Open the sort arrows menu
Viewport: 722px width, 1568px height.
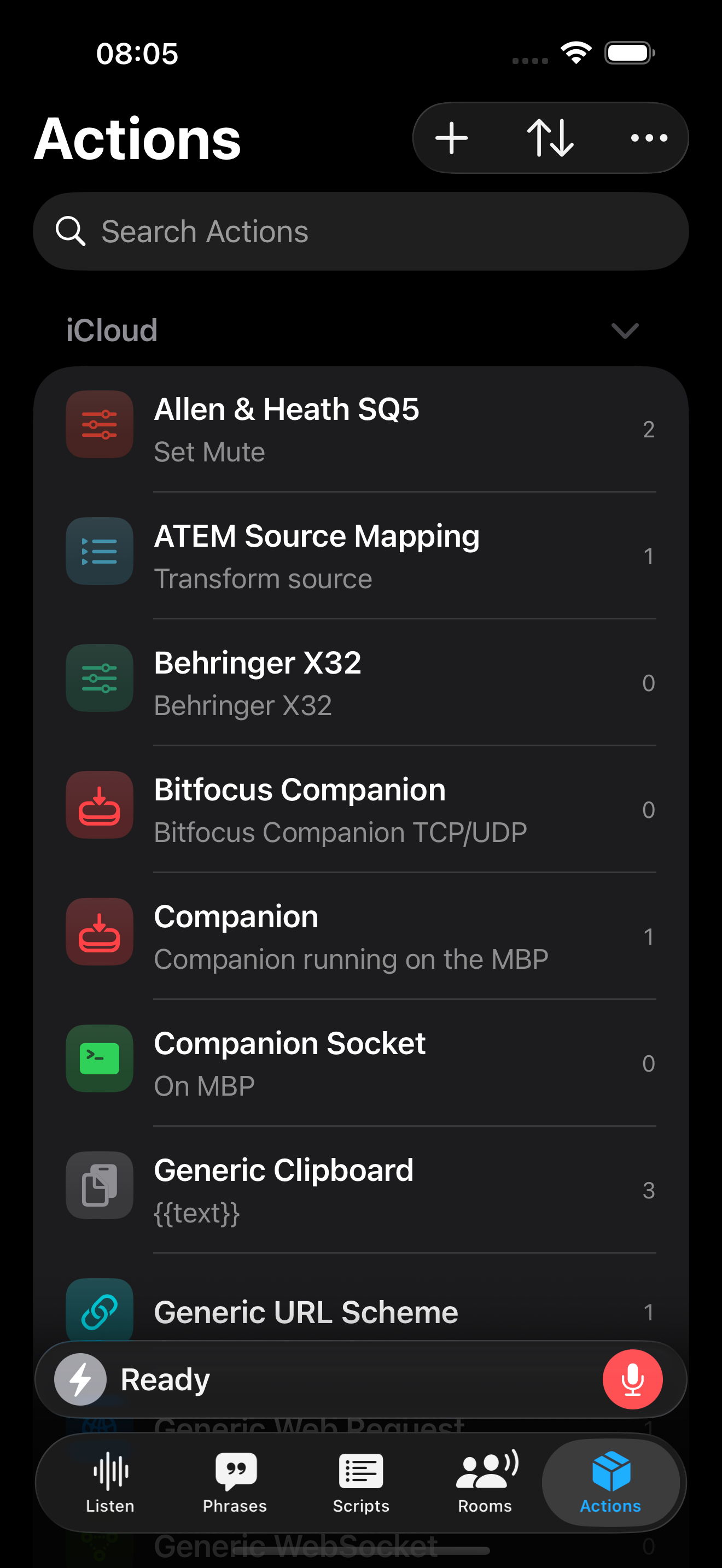point(550,138)
